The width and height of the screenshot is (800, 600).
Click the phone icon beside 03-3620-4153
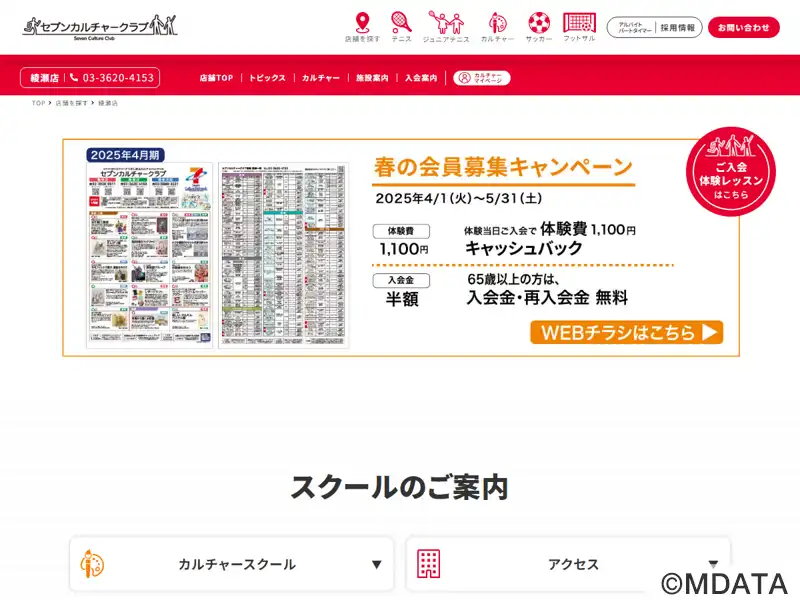(x=74, y=78)
